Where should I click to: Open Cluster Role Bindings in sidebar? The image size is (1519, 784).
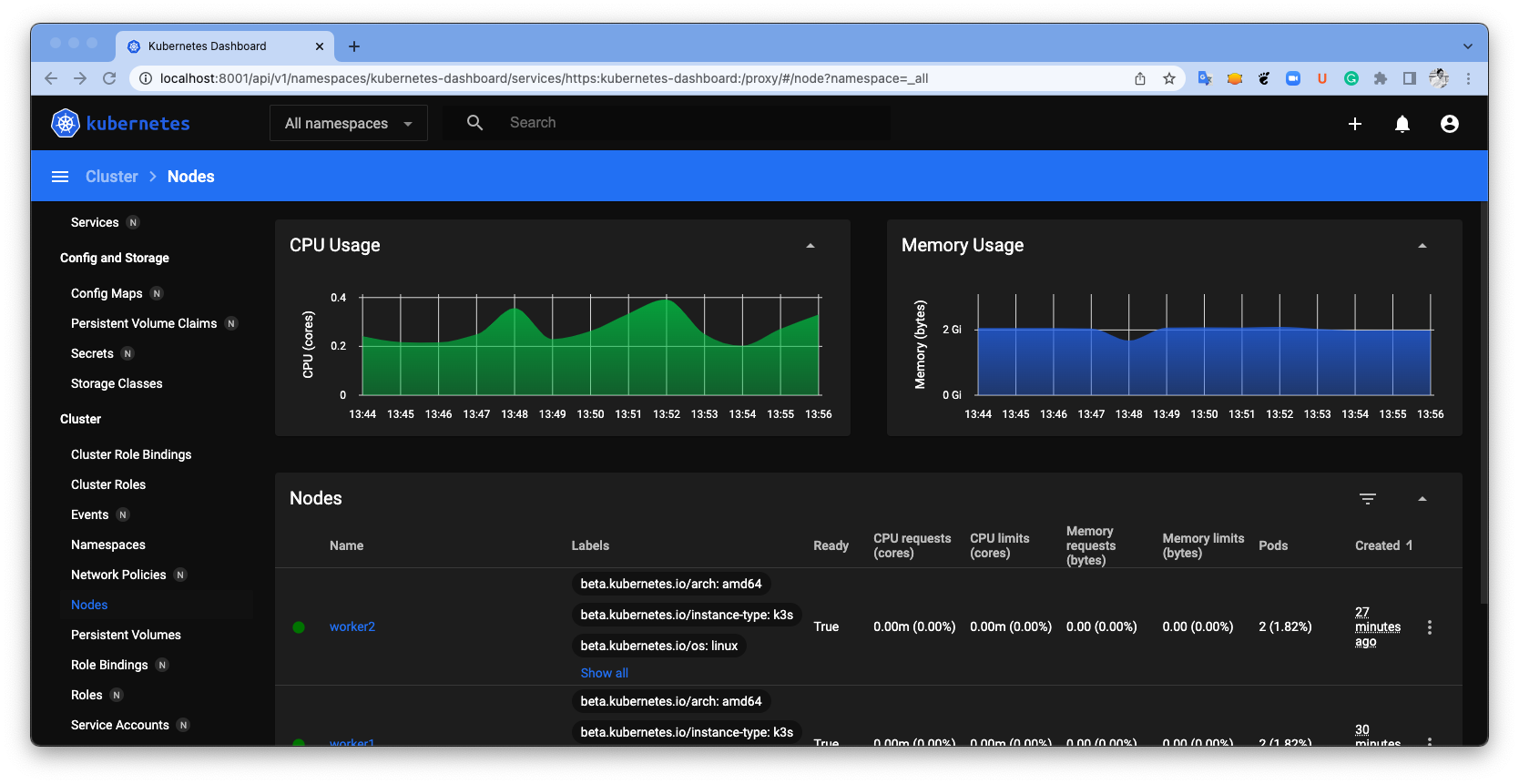point(131,454)
